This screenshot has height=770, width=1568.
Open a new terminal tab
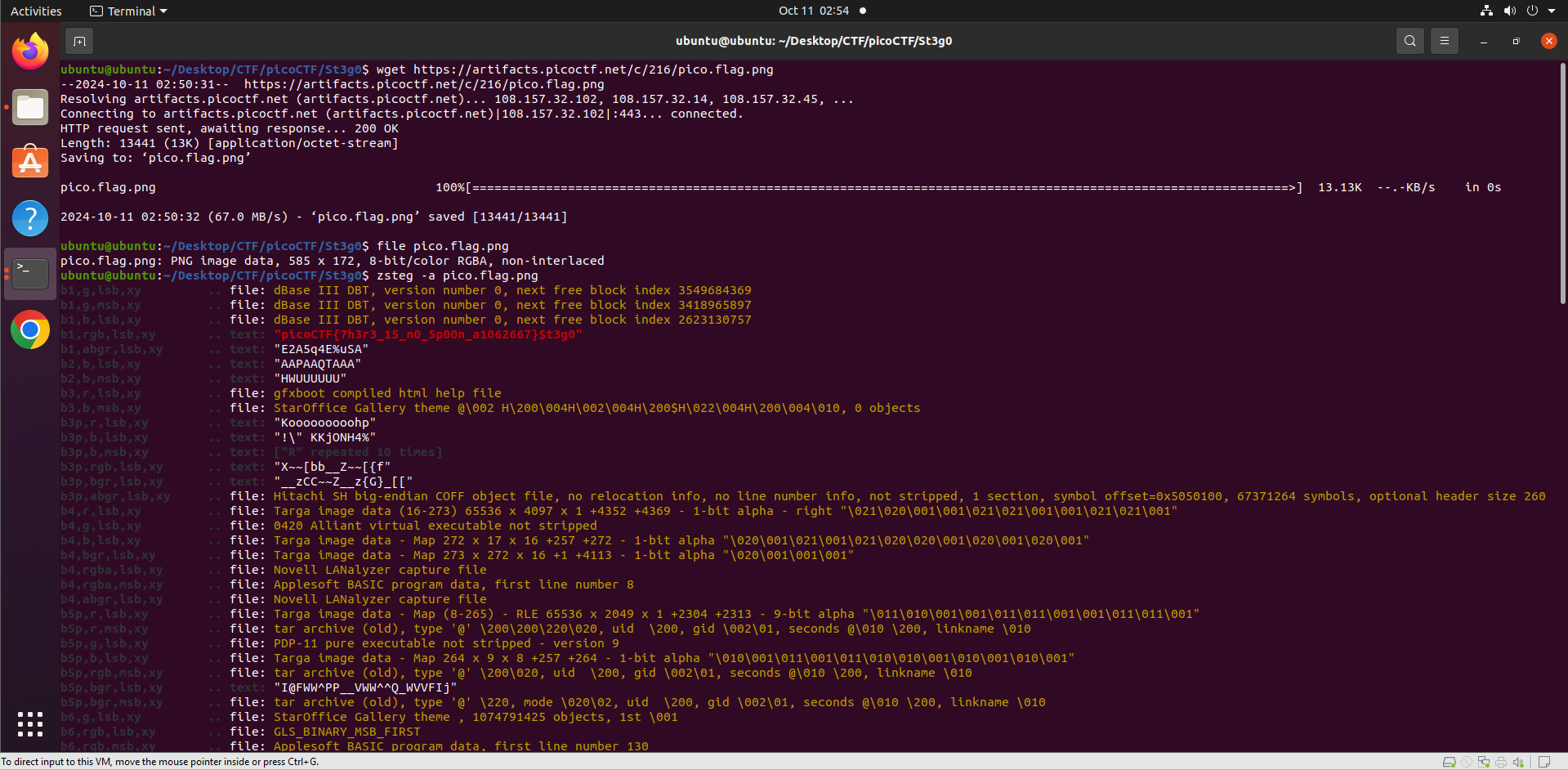click(x=79, y=41)
